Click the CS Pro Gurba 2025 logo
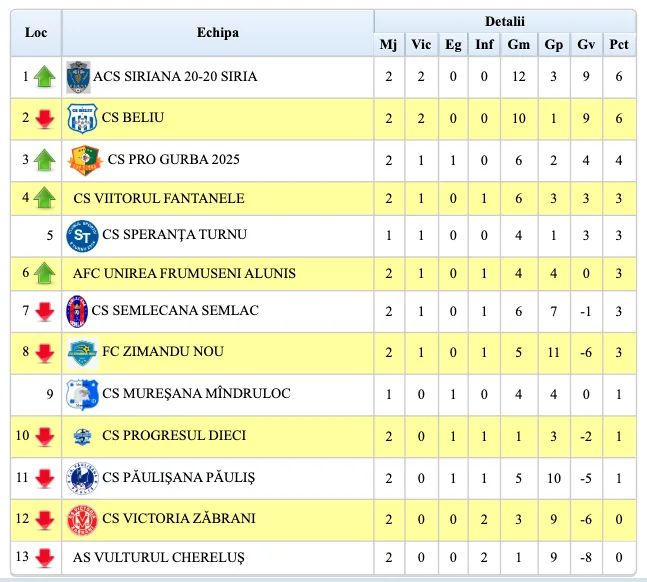 click(84, 159)
